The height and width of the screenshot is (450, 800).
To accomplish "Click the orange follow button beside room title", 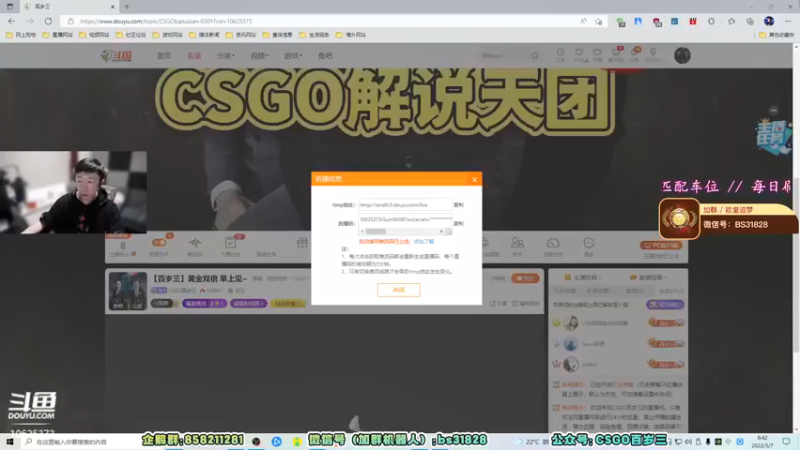I will pyautogui.click(x=524, y=279).
